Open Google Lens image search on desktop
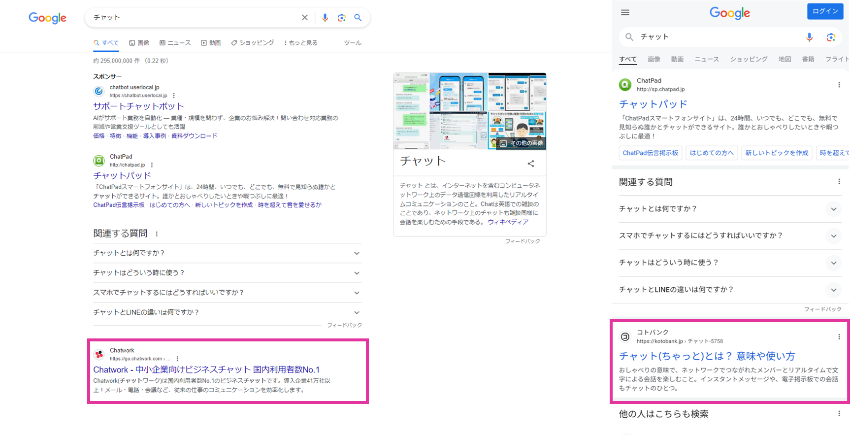This screenshot has width=850, height=435. click(341, 17)
